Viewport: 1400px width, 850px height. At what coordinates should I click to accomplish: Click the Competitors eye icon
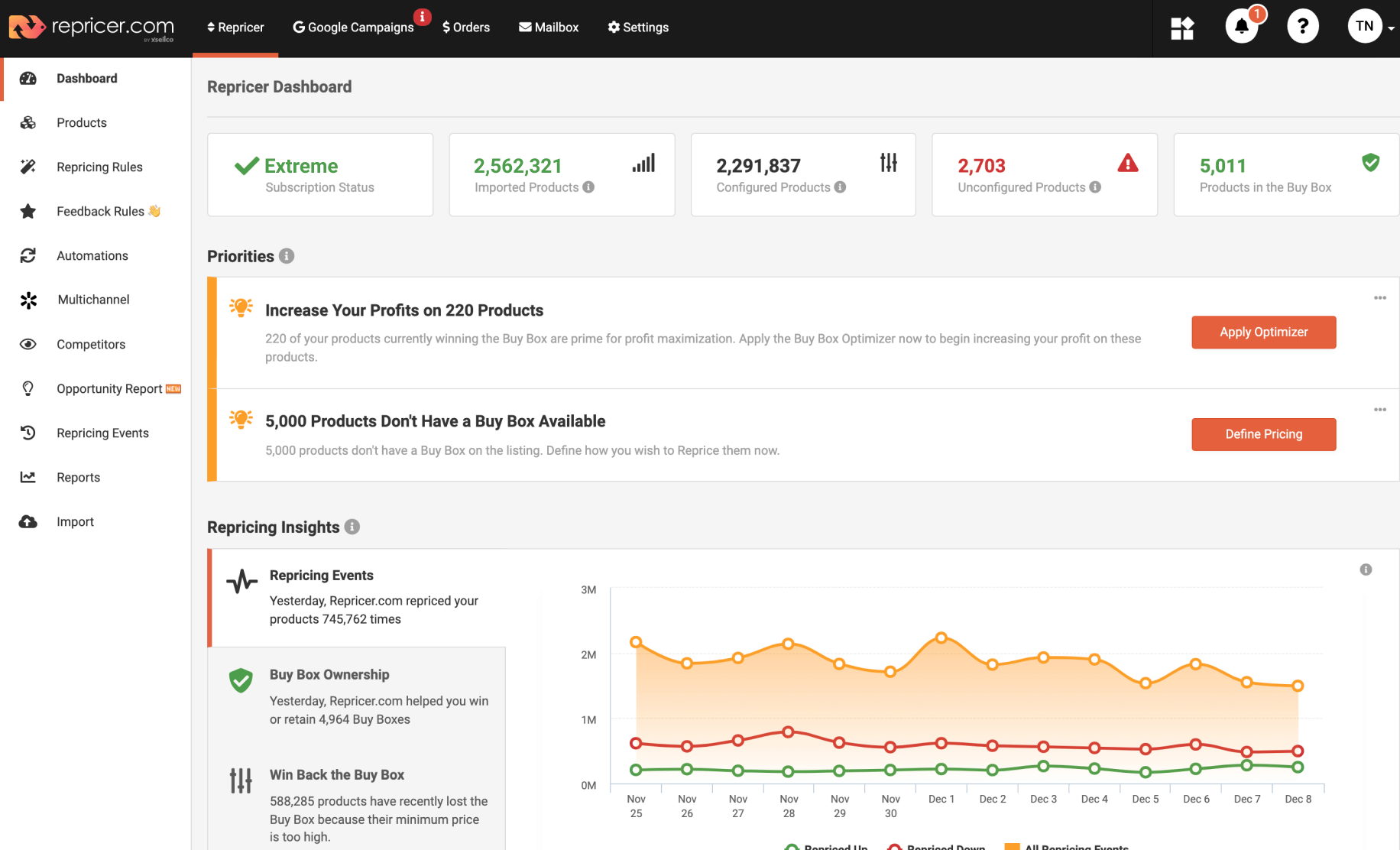coord(28,345)
